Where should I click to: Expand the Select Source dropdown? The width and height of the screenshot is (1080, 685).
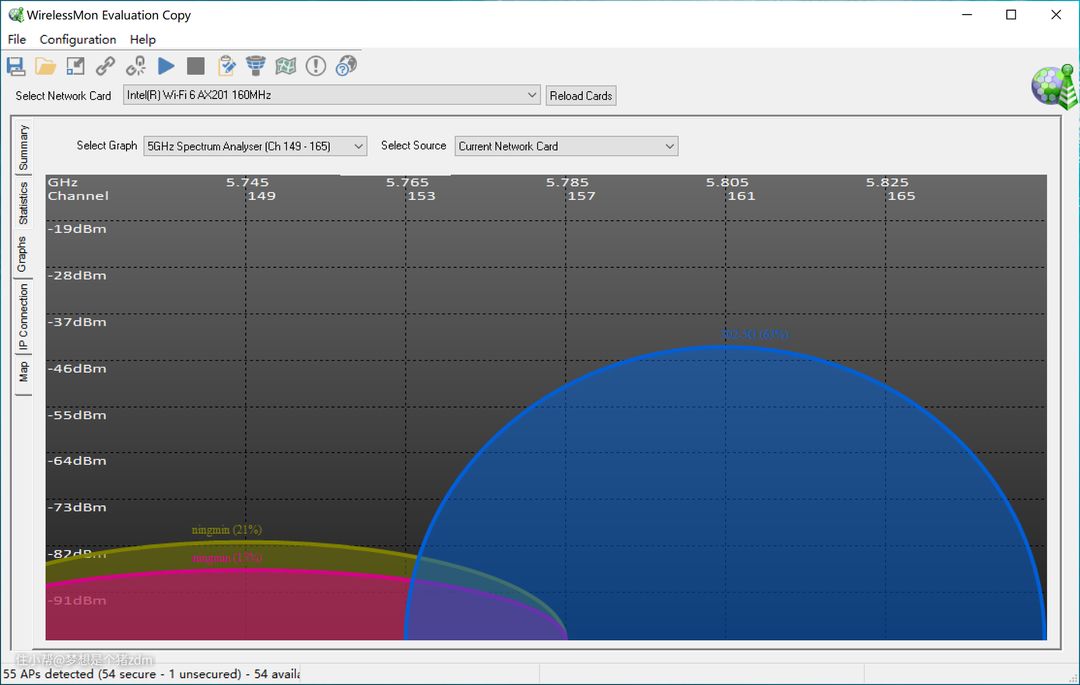(x=669, y=146)
